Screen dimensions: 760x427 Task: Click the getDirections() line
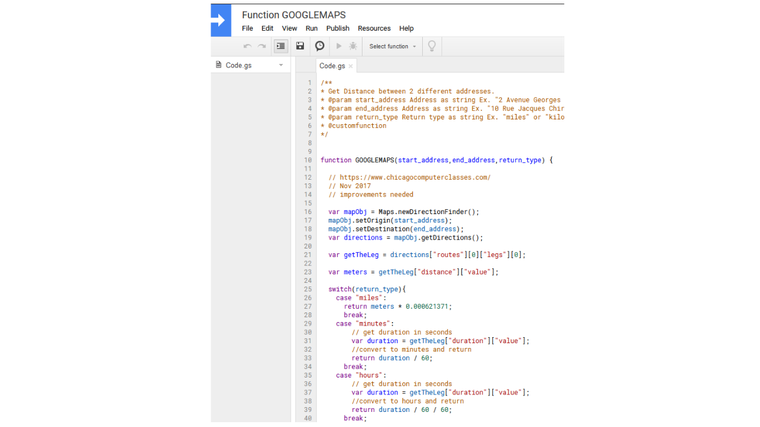405,237
